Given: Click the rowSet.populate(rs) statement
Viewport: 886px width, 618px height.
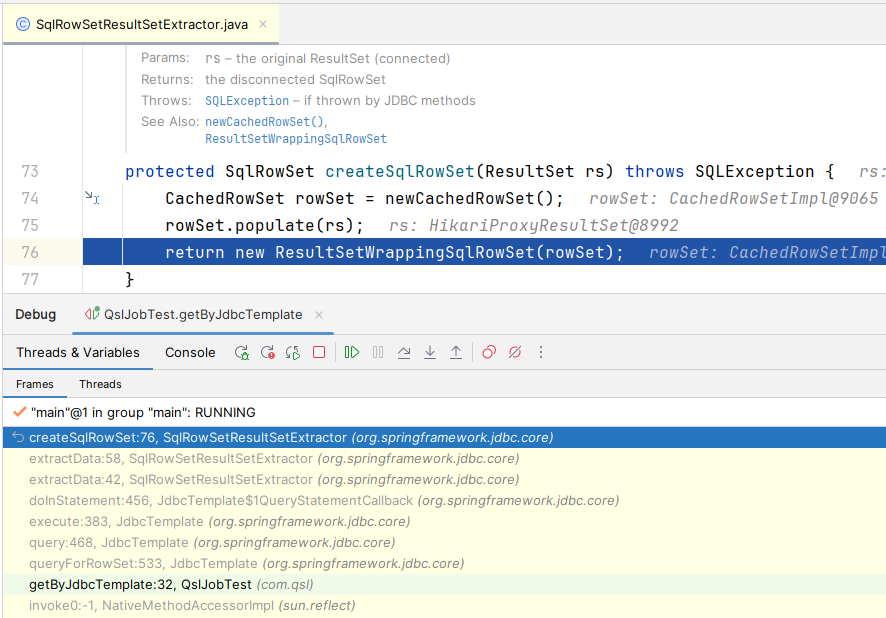Looking at the screenshot, I should click(264, 225).
